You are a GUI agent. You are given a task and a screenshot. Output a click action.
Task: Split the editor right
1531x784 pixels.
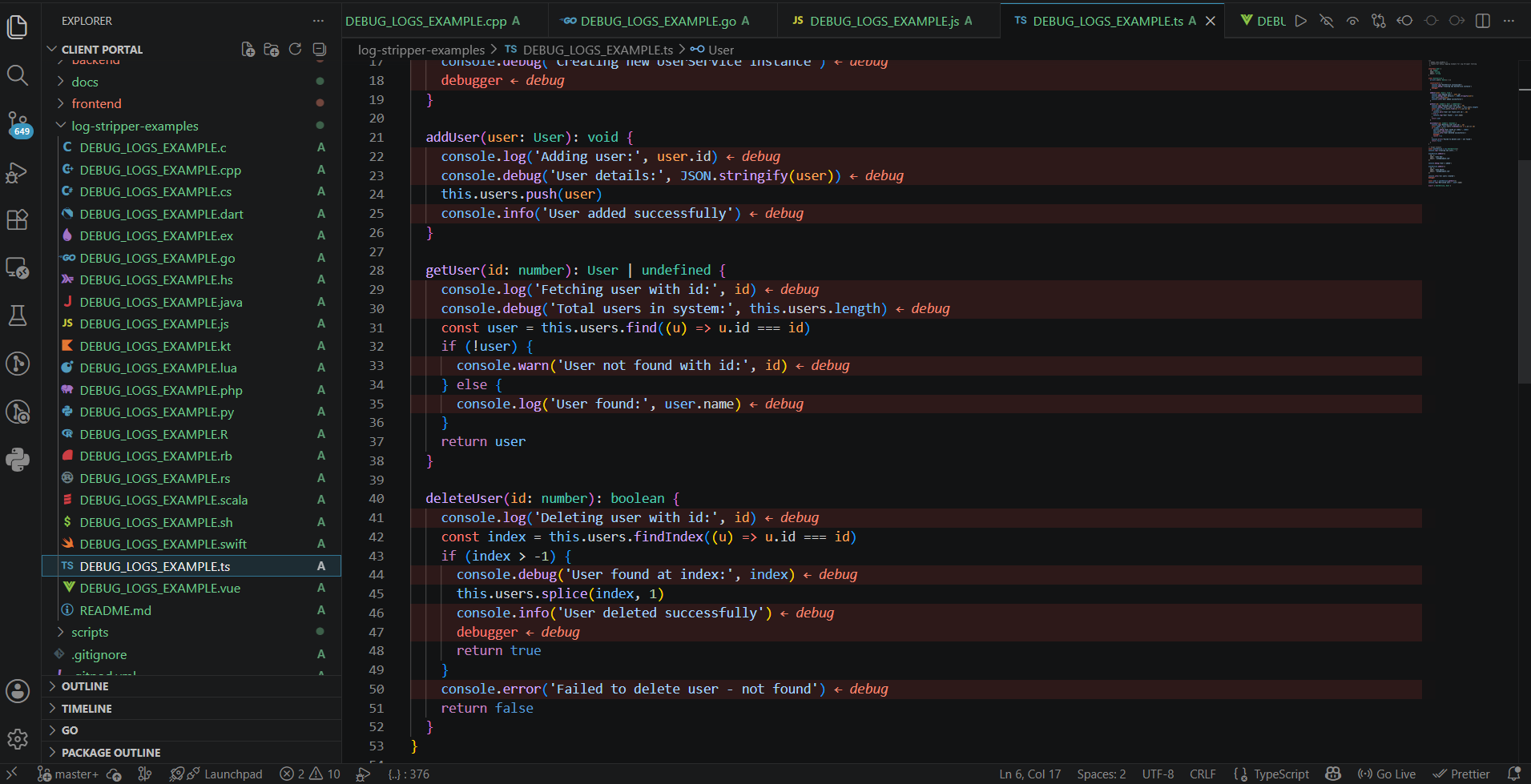pyautogui.click(x=1483, y=21)
